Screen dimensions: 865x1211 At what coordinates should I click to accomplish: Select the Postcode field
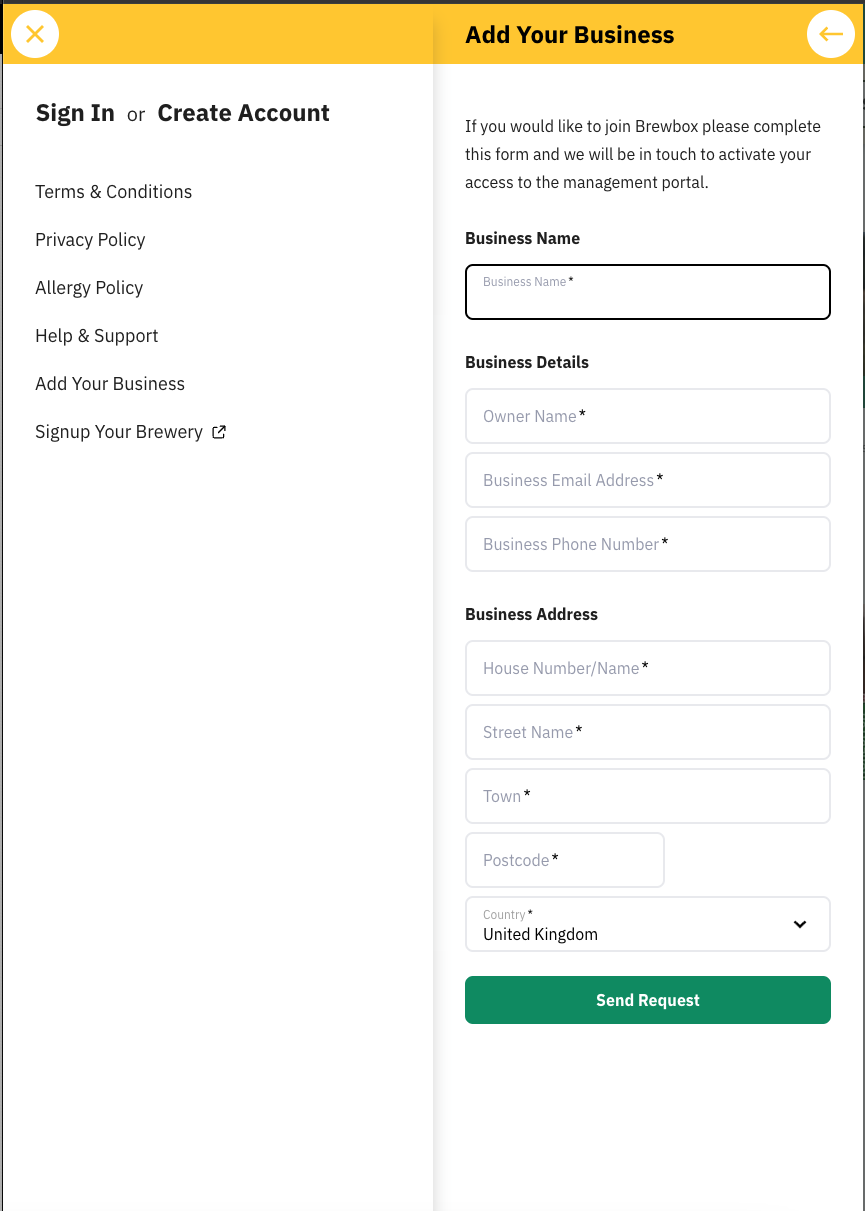point(564,860)
